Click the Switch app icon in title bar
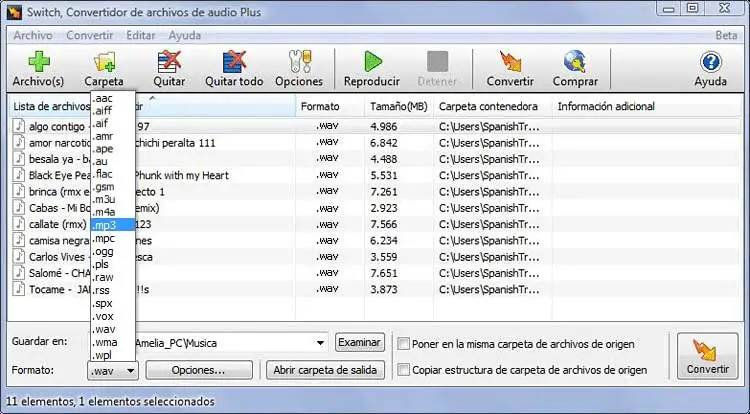The image size is (750, 414). (x=14, y=11)
